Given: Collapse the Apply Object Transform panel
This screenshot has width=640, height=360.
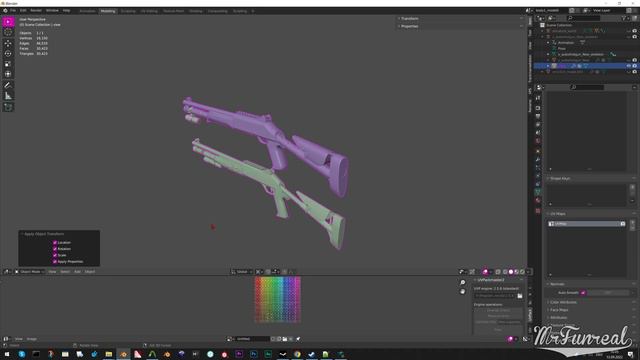Looking at the screenshot, I should pyautogui.click(x=44, y=234).
